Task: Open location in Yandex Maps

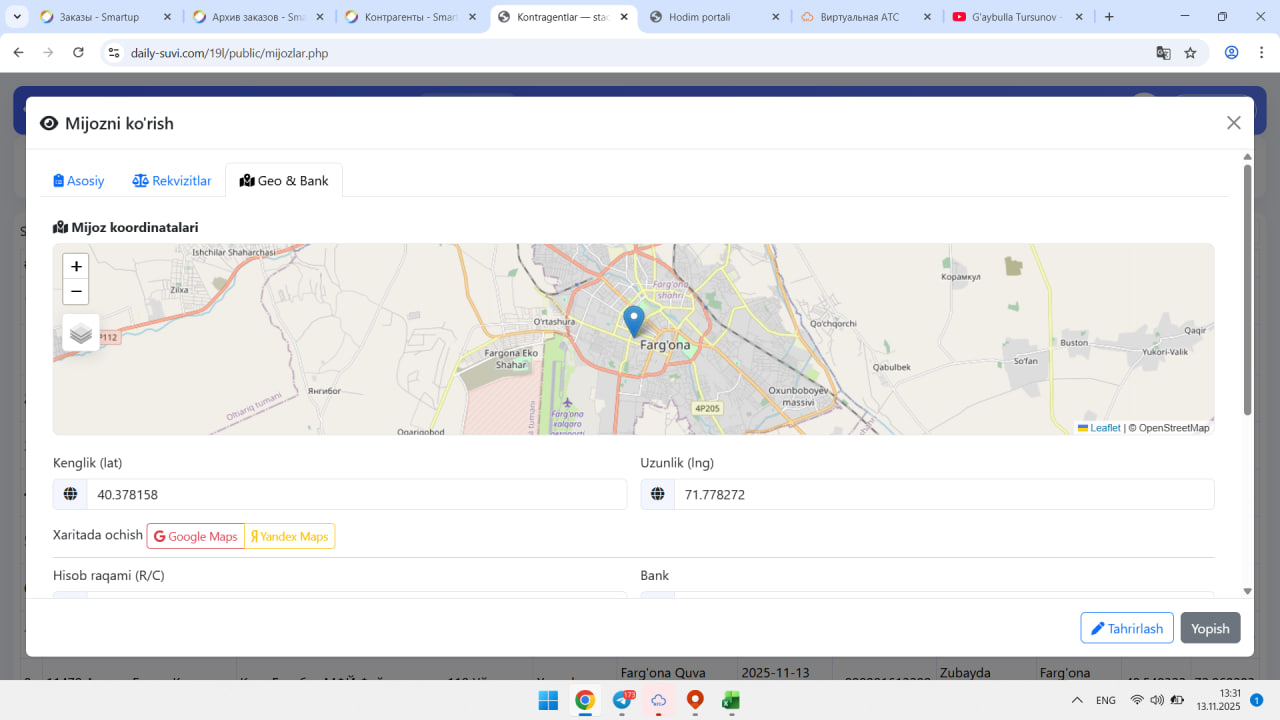Action: 290,537
